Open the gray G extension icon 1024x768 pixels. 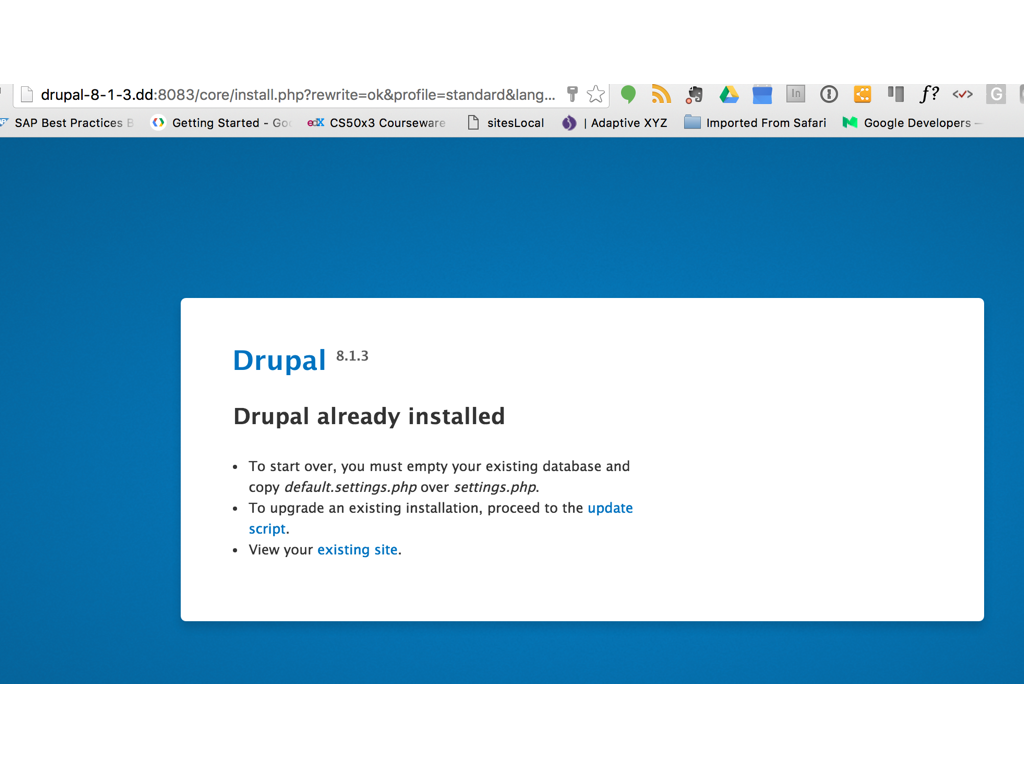point(995,95)
